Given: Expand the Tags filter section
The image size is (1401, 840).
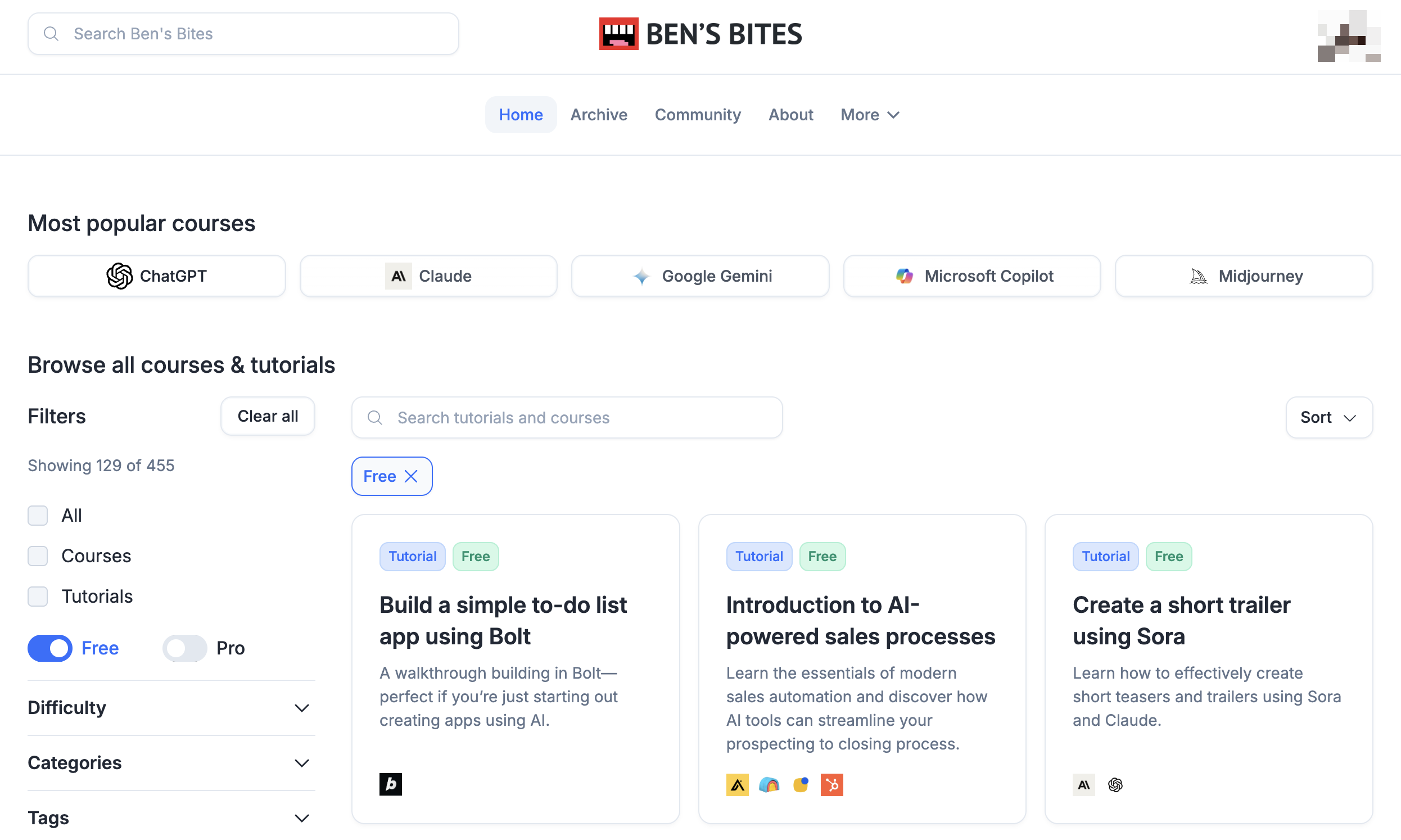Looking at the screenshot, I should point(171,819).
